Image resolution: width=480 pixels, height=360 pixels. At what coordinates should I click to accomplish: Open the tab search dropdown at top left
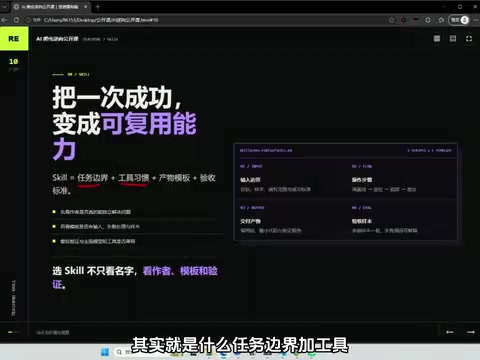(4, 6)
